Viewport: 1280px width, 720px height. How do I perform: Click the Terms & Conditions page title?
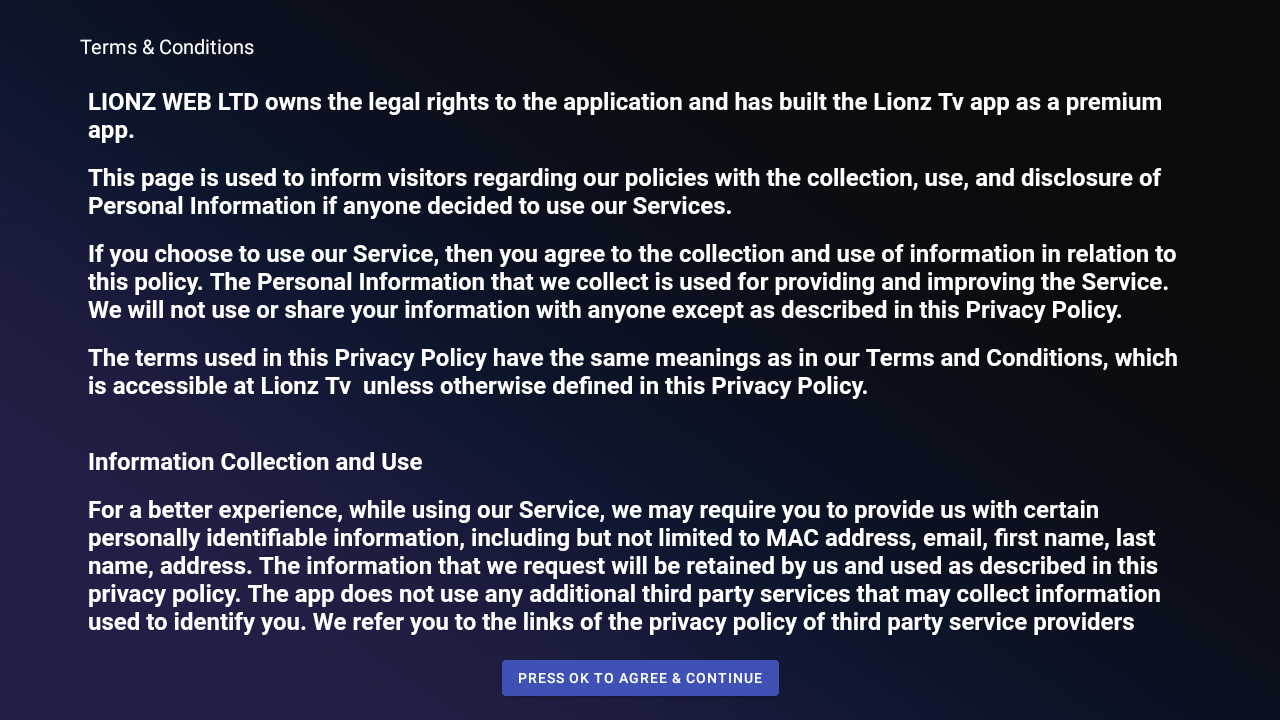167,47
